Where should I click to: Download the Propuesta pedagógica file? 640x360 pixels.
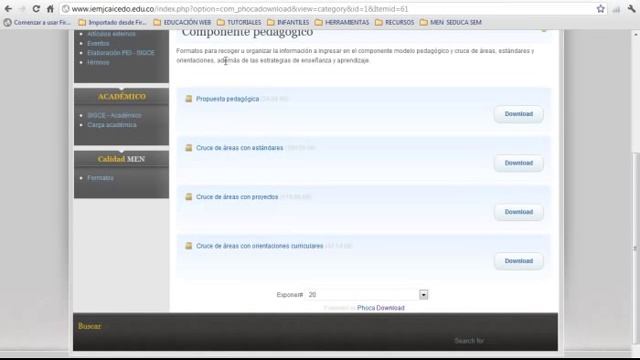tap(519, 114)
